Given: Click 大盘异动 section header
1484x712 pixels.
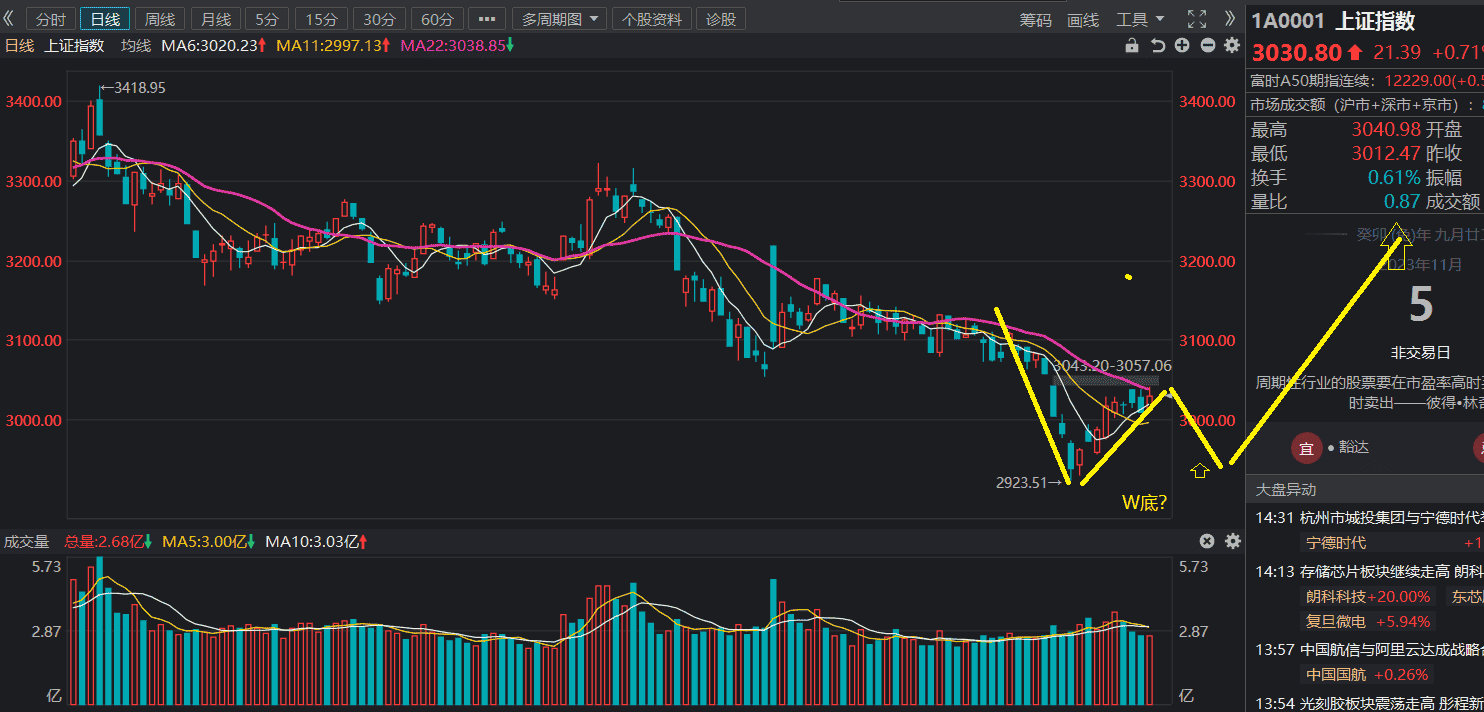Looking at the screenshot, I should (x=1286, y=490).
